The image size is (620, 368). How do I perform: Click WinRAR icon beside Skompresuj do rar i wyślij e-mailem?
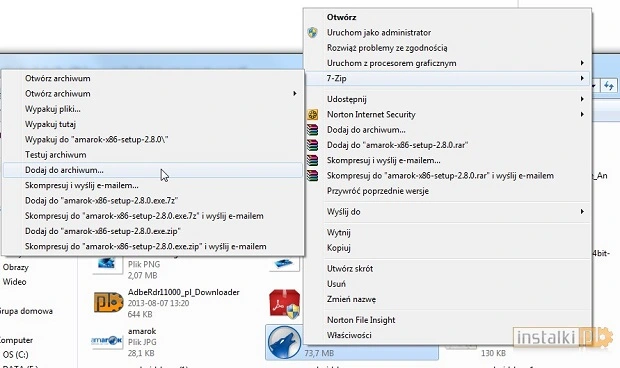click(x=312, y=176)
